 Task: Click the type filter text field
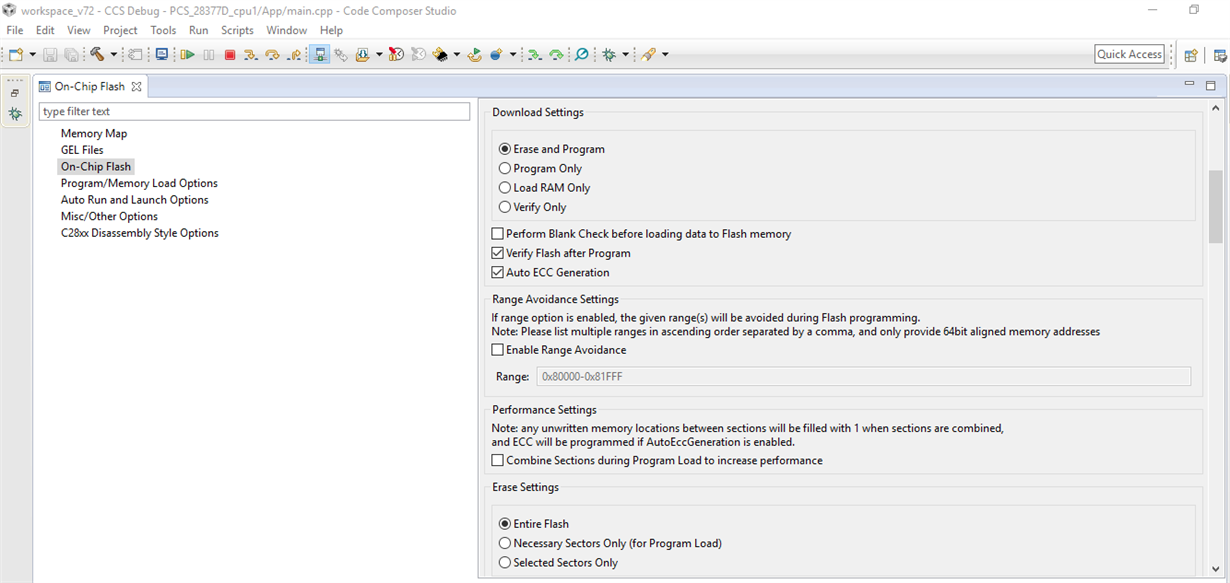tap(254, 112)
